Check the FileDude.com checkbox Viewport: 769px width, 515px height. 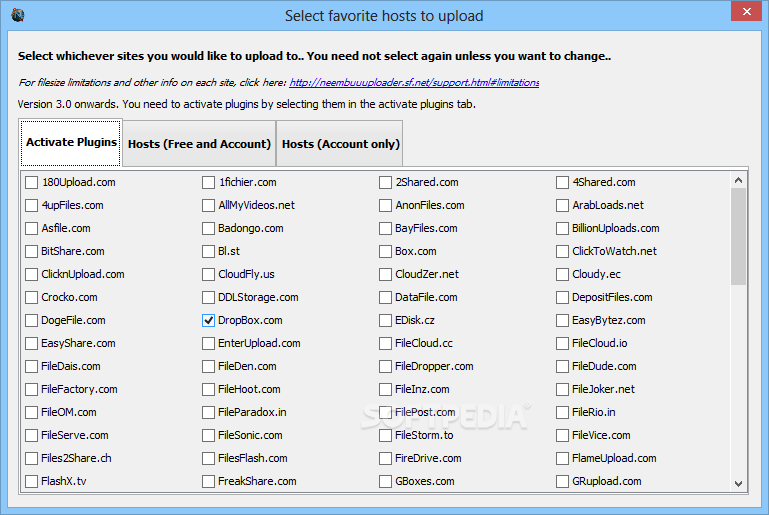[562, 366]
